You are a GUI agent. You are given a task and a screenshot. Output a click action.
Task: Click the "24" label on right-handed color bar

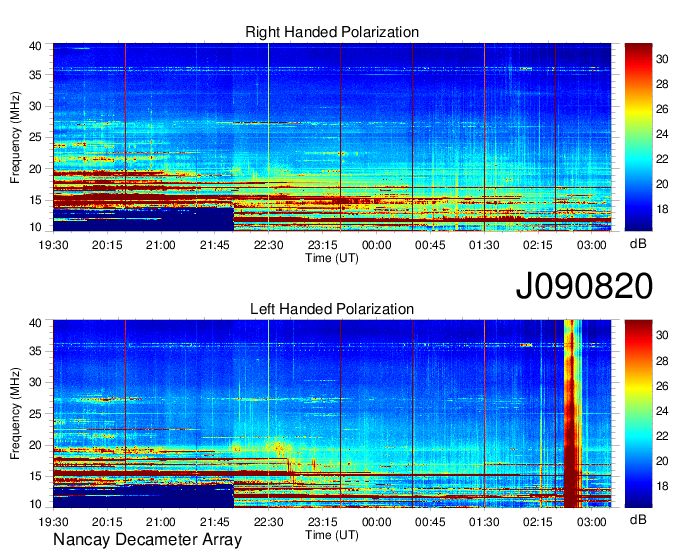662,134
